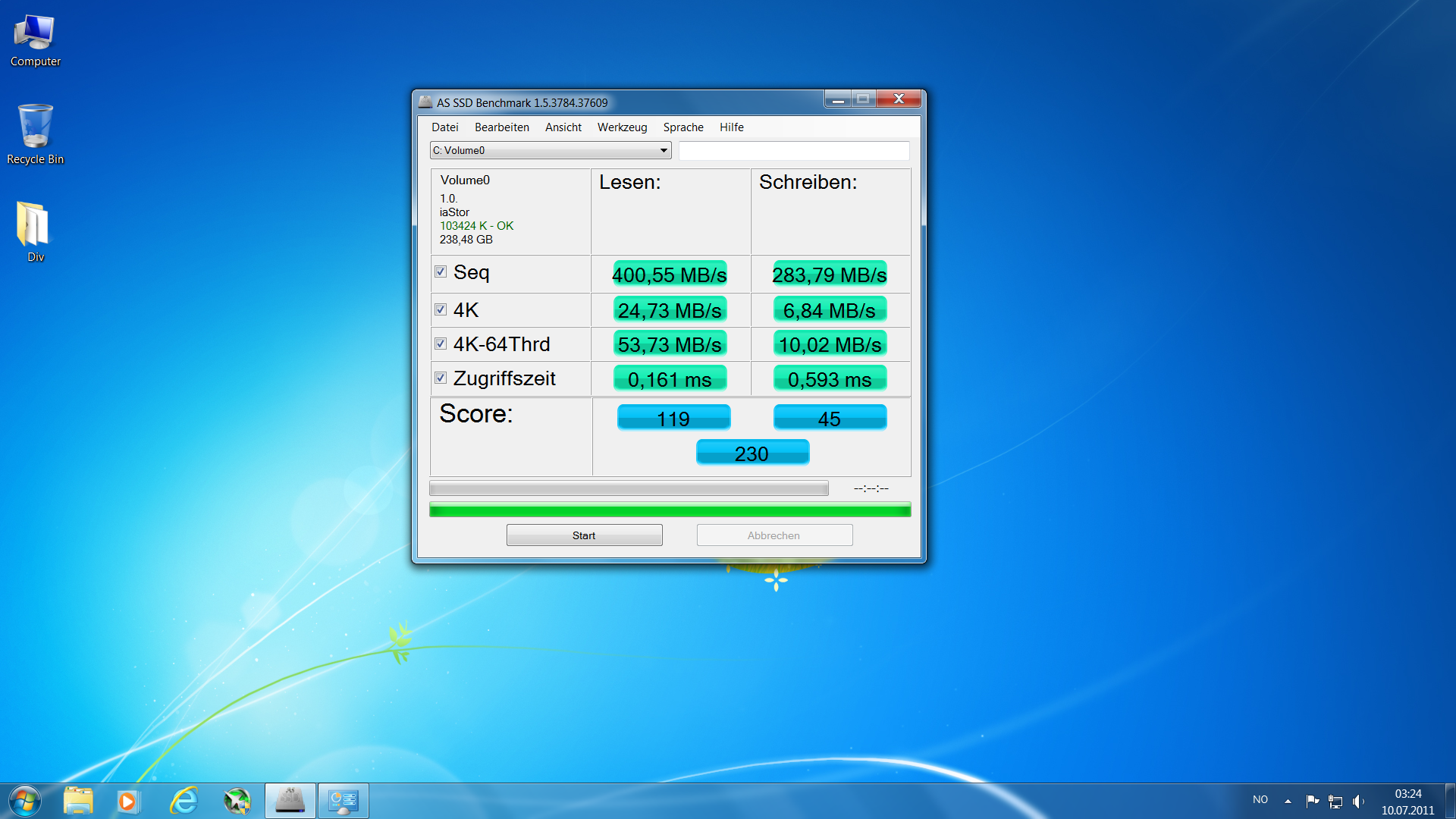Open the Computer desktop icon

[35, 42]
